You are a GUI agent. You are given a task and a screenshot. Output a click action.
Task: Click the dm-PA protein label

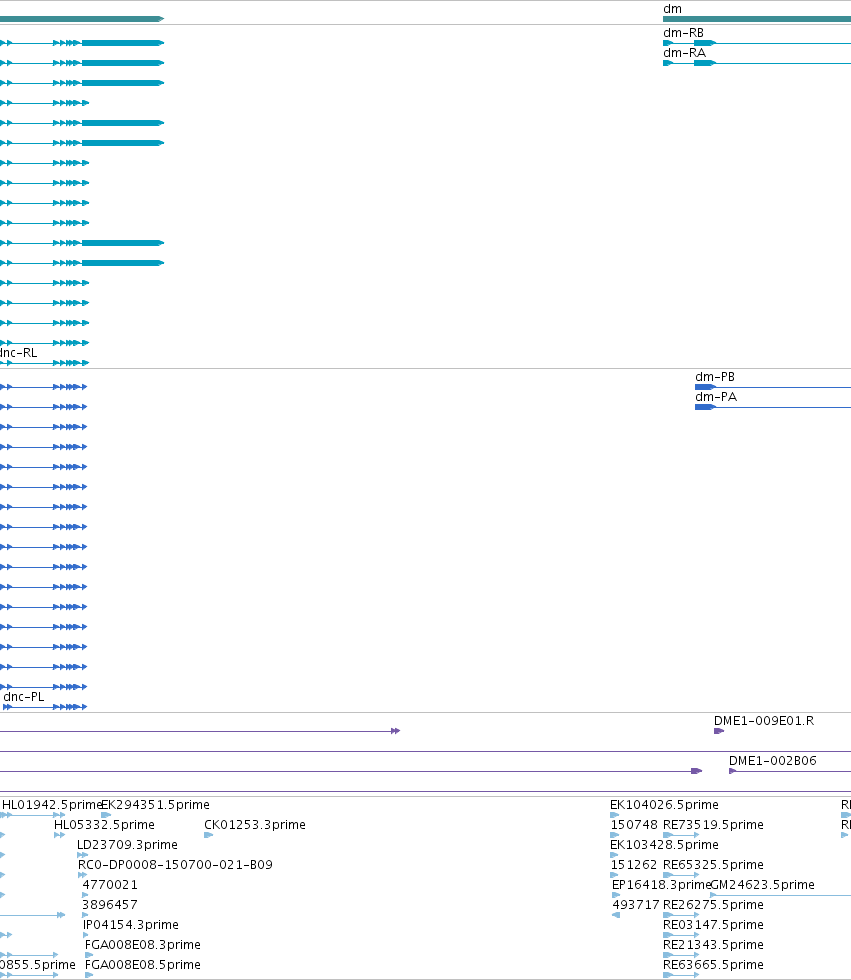click(716, 397)
